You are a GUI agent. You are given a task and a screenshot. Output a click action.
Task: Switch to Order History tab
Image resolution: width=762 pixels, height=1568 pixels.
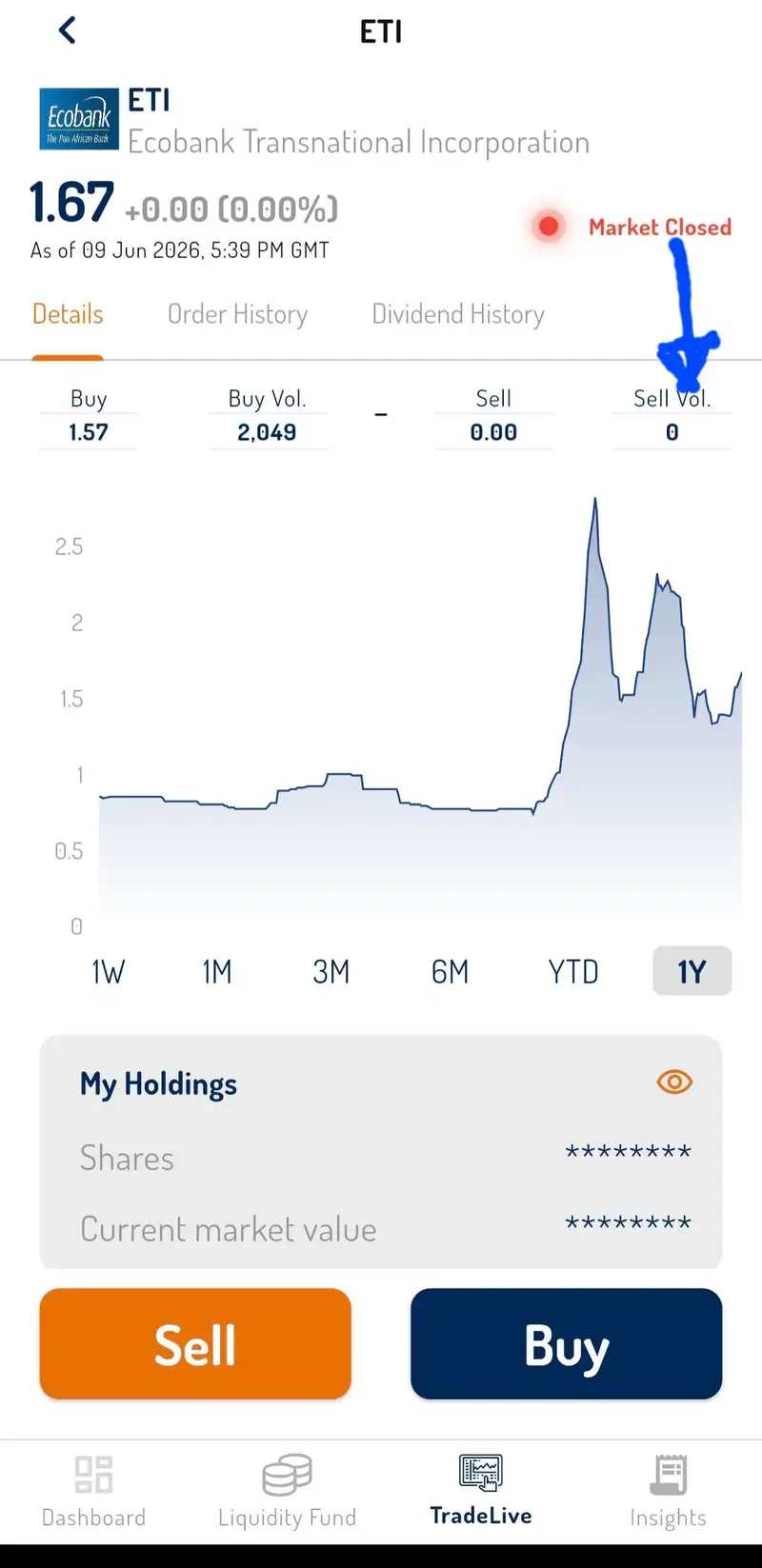tap(237, 314)
